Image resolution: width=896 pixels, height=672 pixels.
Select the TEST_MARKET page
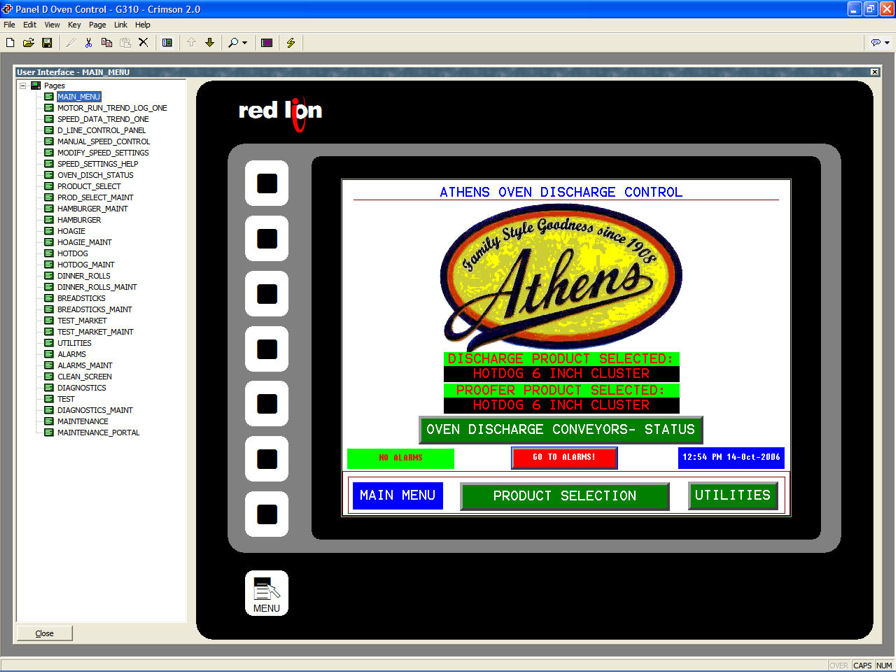[x=82, y=321]
